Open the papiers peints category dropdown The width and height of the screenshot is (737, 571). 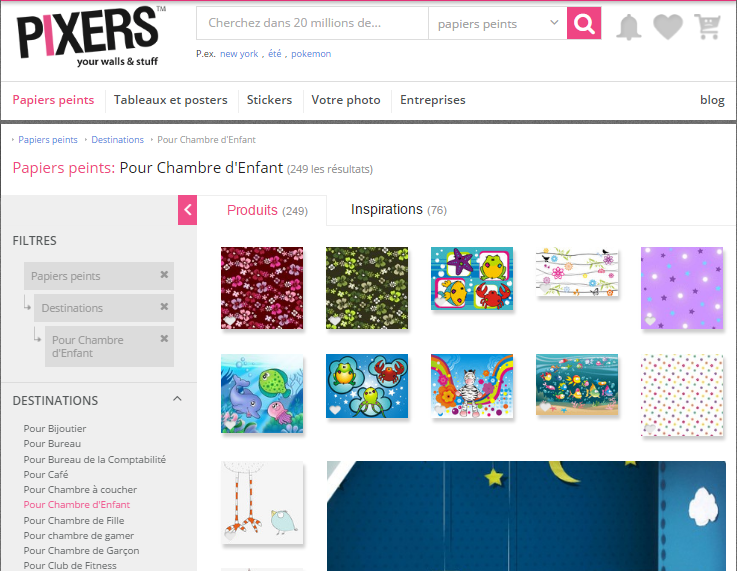pos(497,23)
